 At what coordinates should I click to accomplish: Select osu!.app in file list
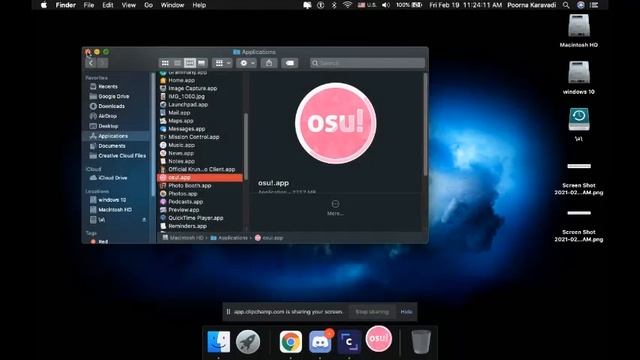pyautogui.click(x=200, y=178)
